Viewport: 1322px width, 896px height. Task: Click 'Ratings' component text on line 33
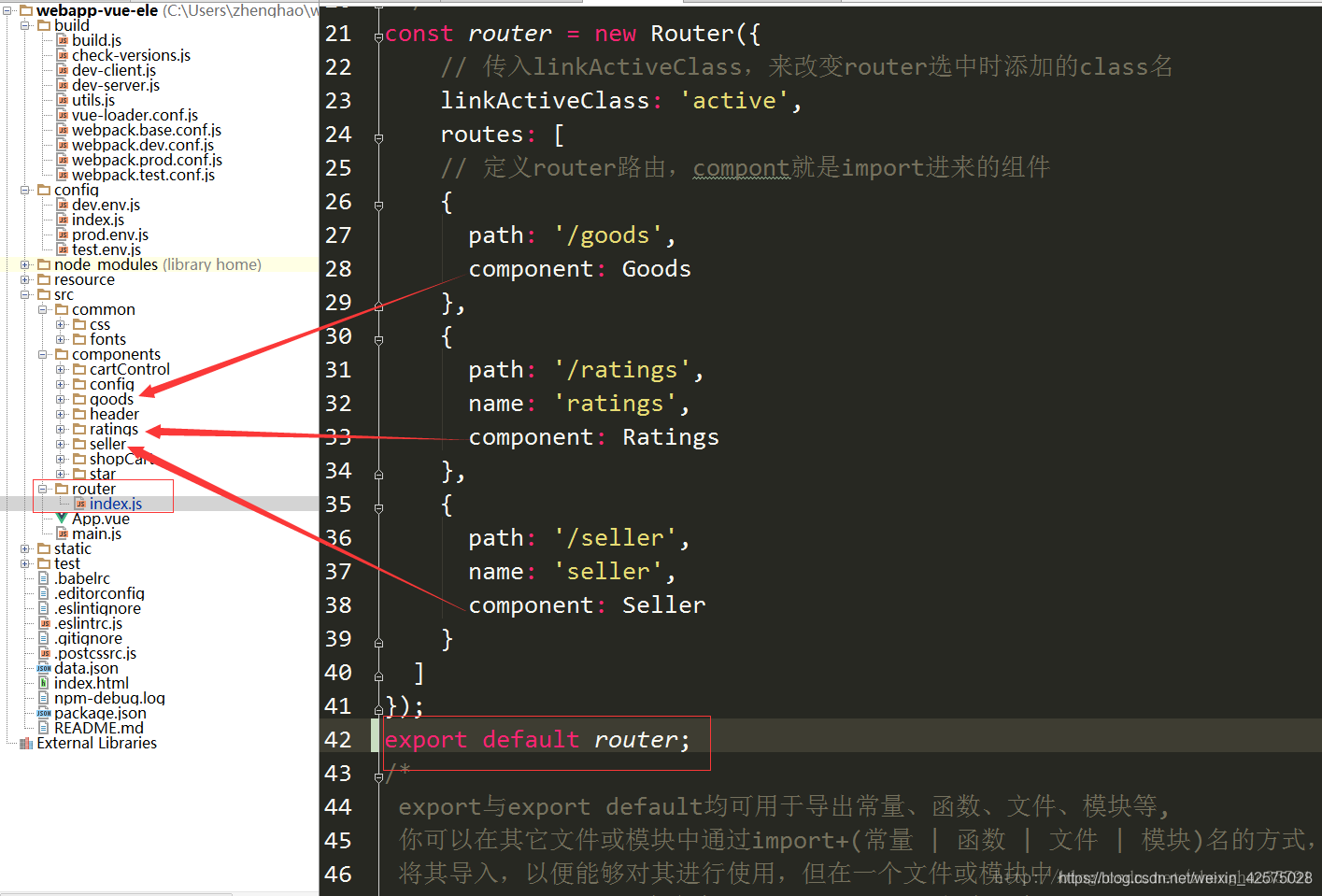coord(671,437)
